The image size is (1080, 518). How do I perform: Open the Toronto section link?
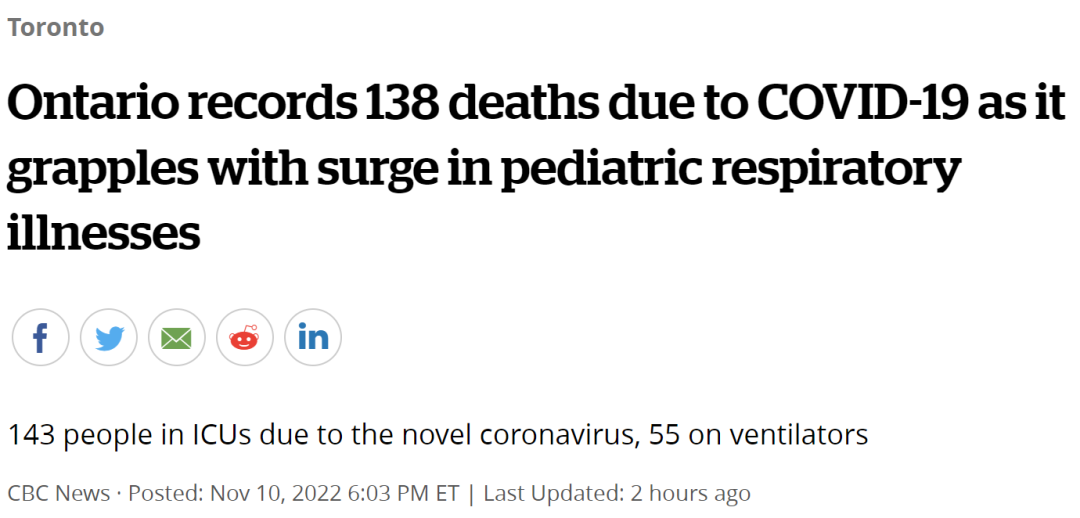56,28
